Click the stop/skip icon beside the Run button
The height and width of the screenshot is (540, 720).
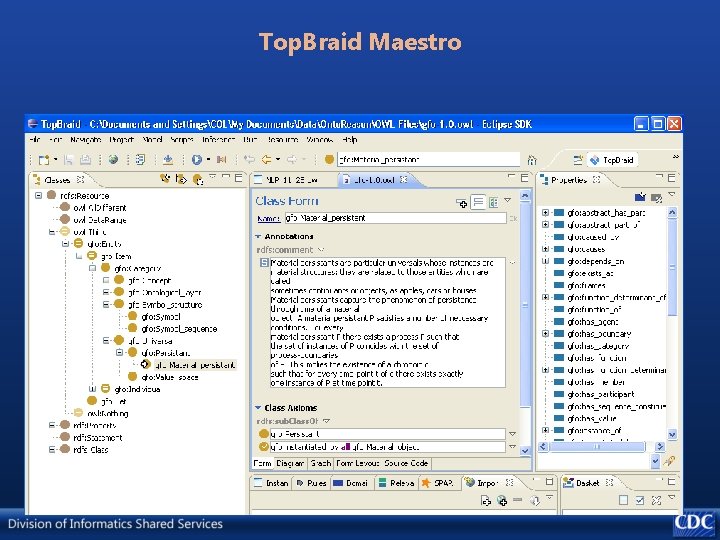pos(222,159)
